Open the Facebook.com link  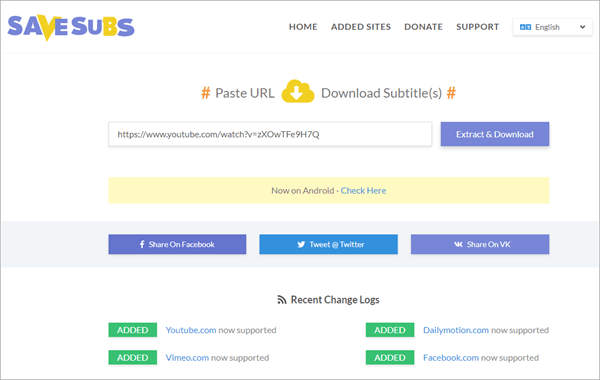tap(451, 358)
